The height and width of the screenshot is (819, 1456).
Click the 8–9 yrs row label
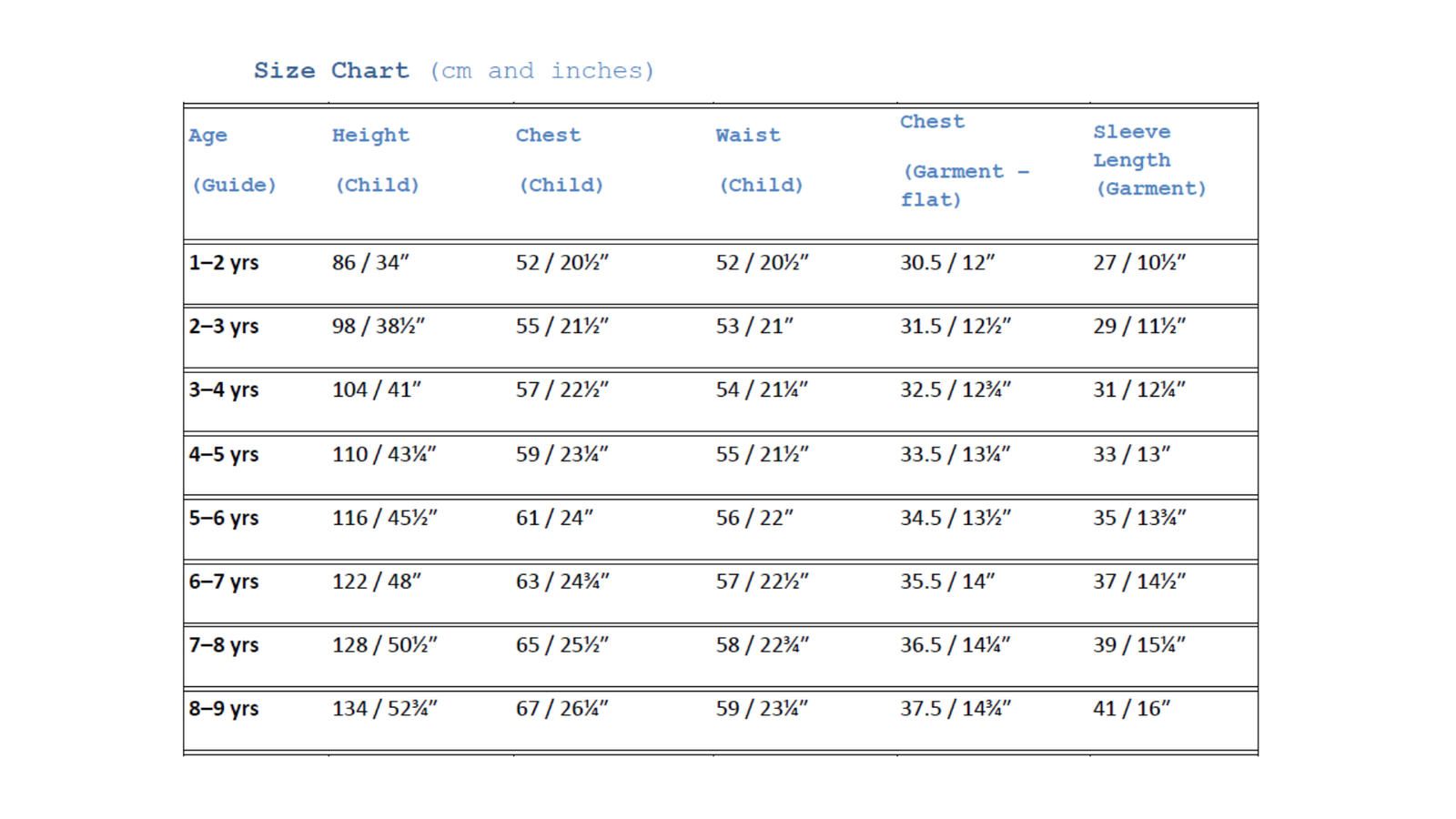pyautogui.click(x=224, y=709)
